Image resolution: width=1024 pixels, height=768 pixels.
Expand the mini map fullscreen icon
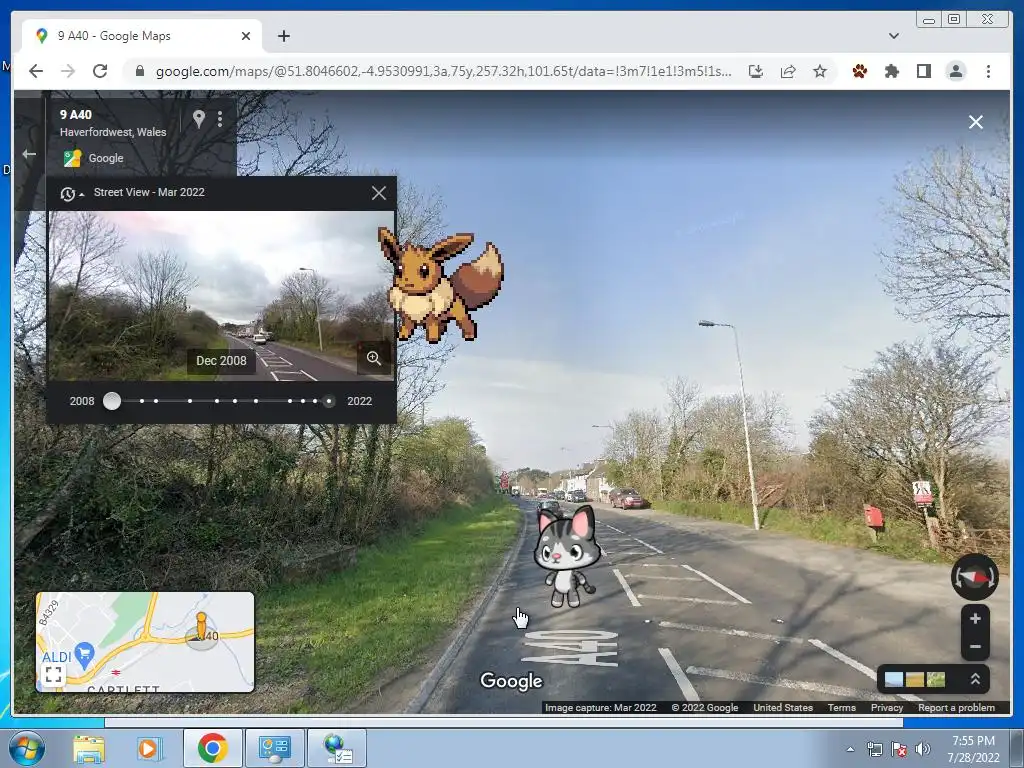click(54, 675)
